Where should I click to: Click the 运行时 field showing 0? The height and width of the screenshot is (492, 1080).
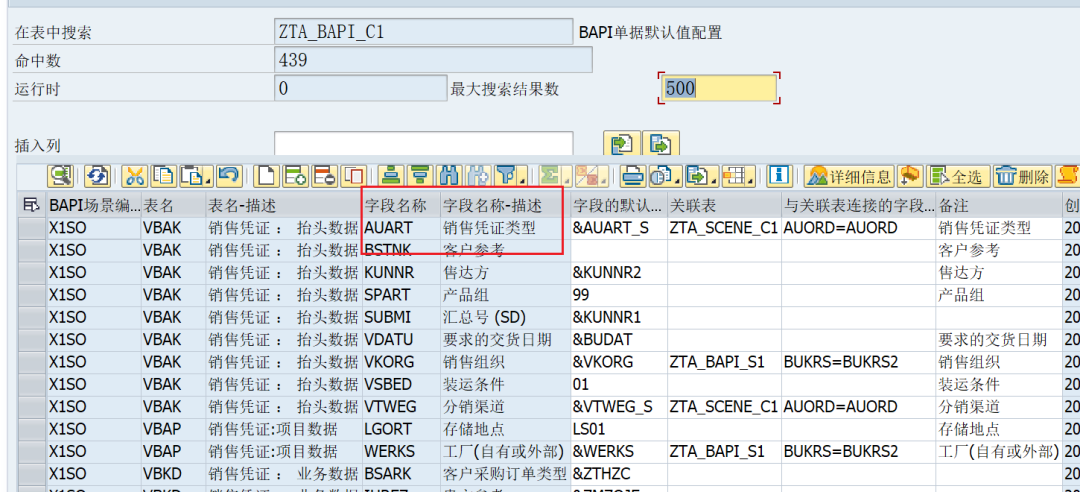point(361,88)
